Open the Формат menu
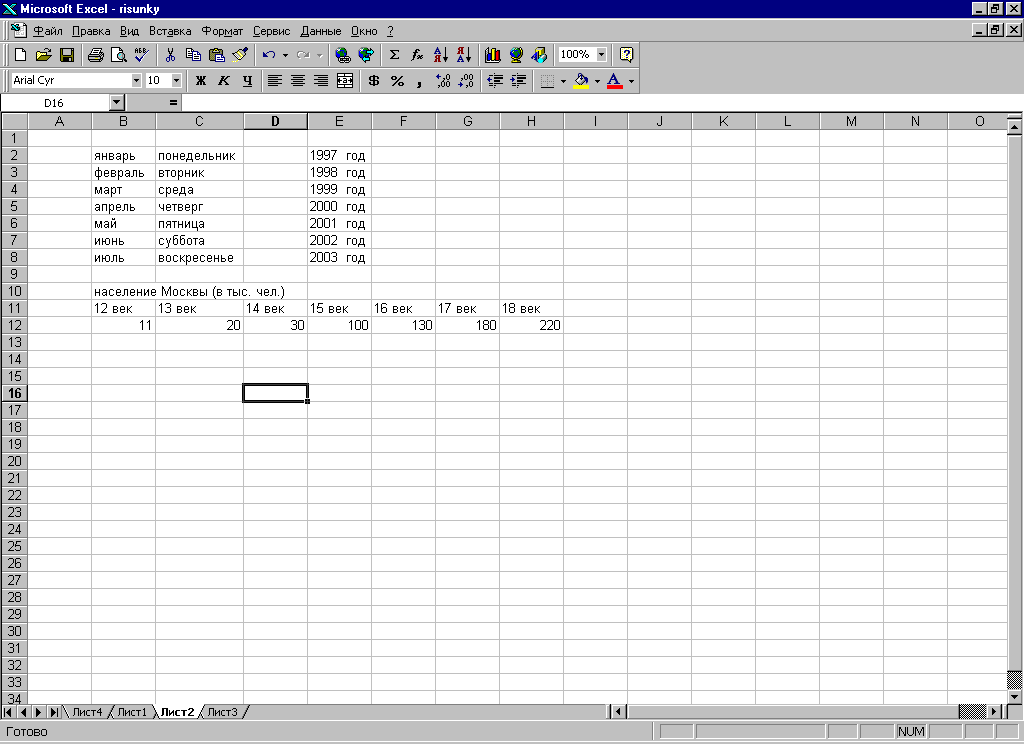The image size is (1024, 744). (222, 31)
